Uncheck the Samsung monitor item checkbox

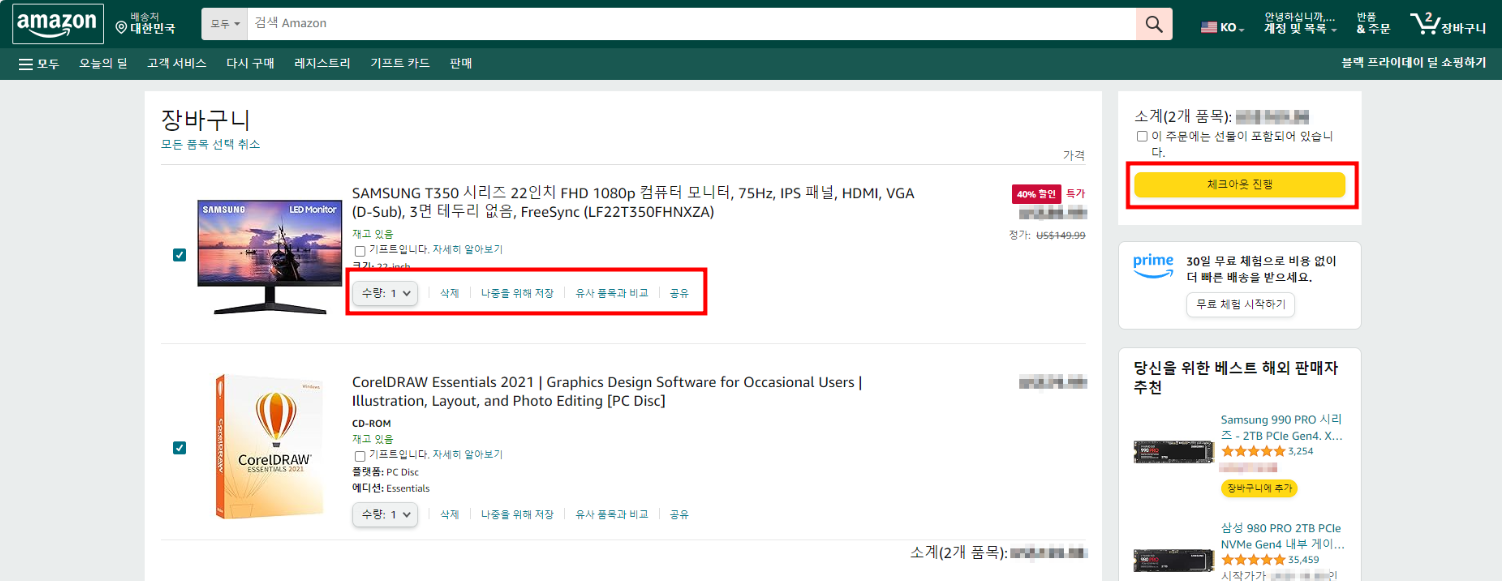(179, 255)
